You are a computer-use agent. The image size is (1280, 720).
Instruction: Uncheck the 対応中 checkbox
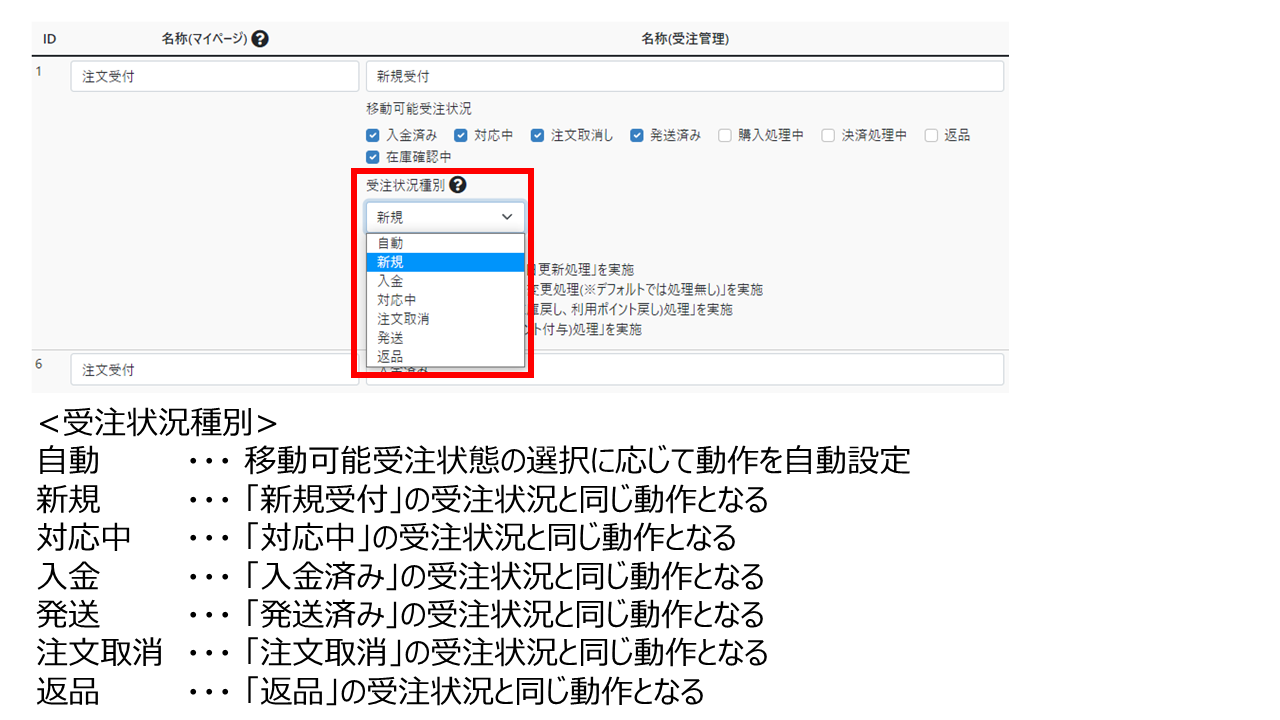(x=461, y=135)
